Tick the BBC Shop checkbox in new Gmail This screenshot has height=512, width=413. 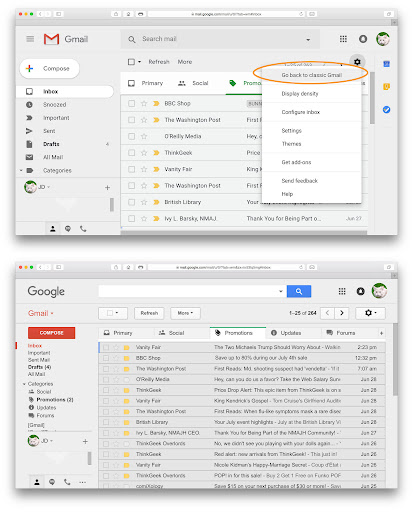(x=132, y=104)
